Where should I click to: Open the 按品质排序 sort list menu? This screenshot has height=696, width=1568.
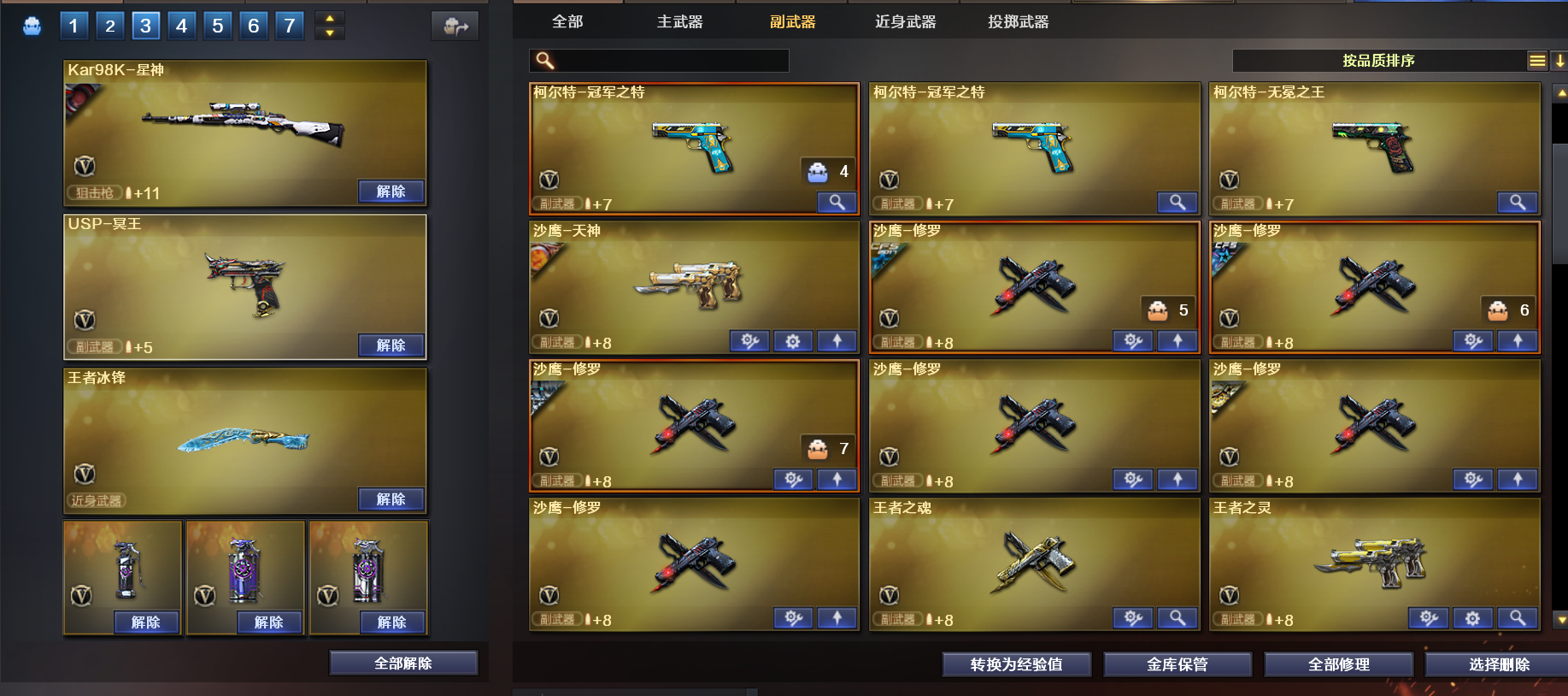[1536, 61]
